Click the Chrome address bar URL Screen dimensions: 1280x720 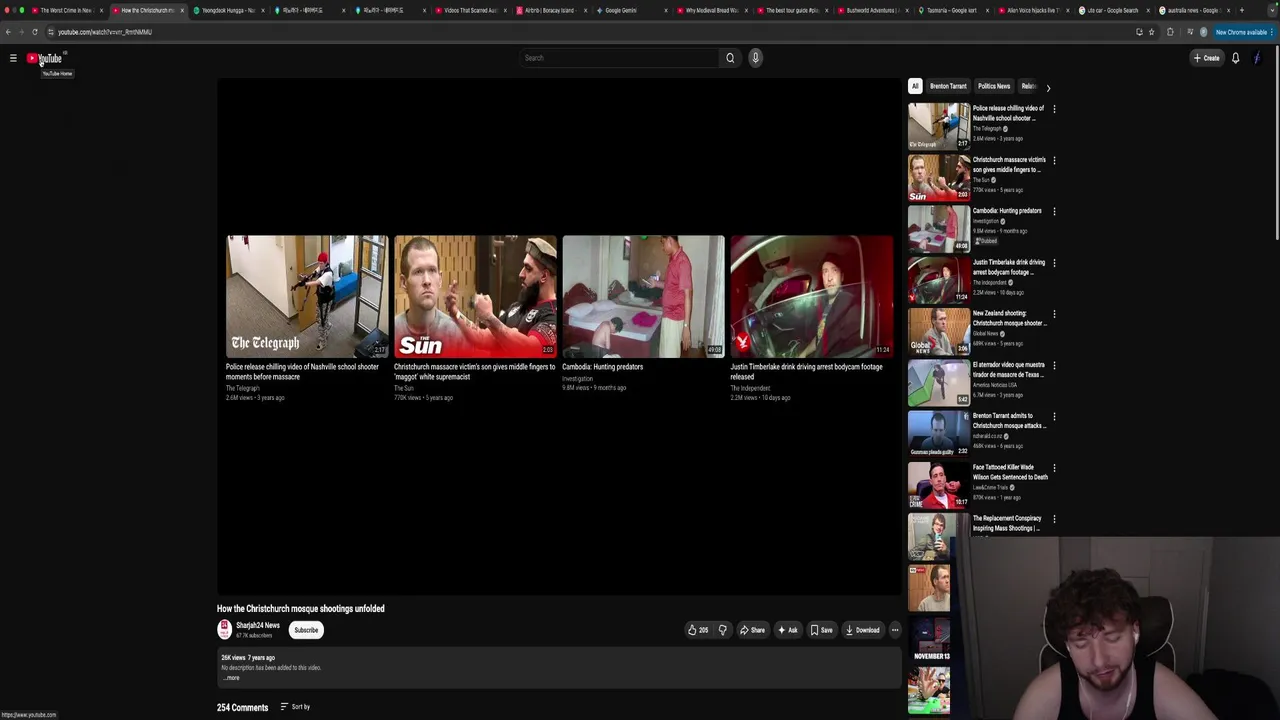tap(105, 32)
